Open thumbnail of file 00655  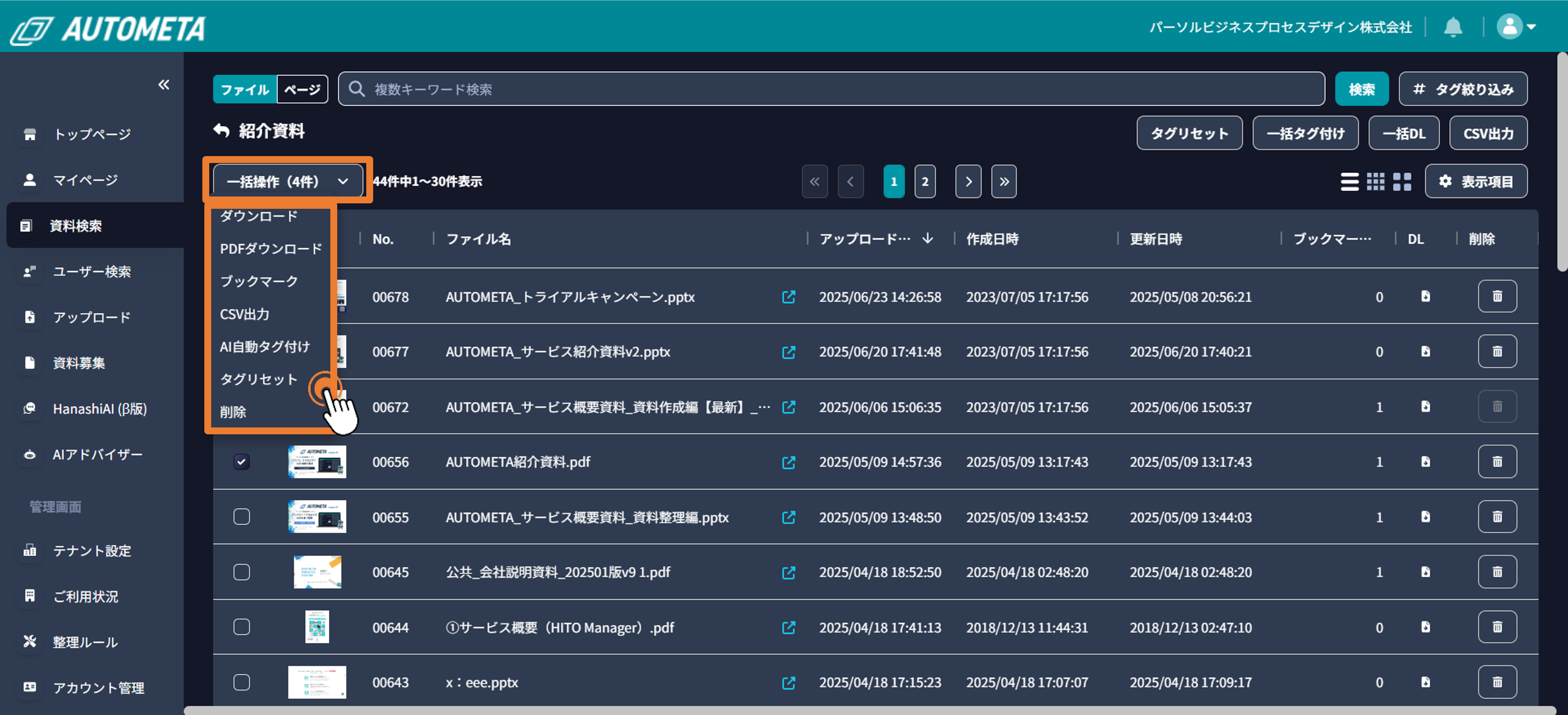(317, 517)
